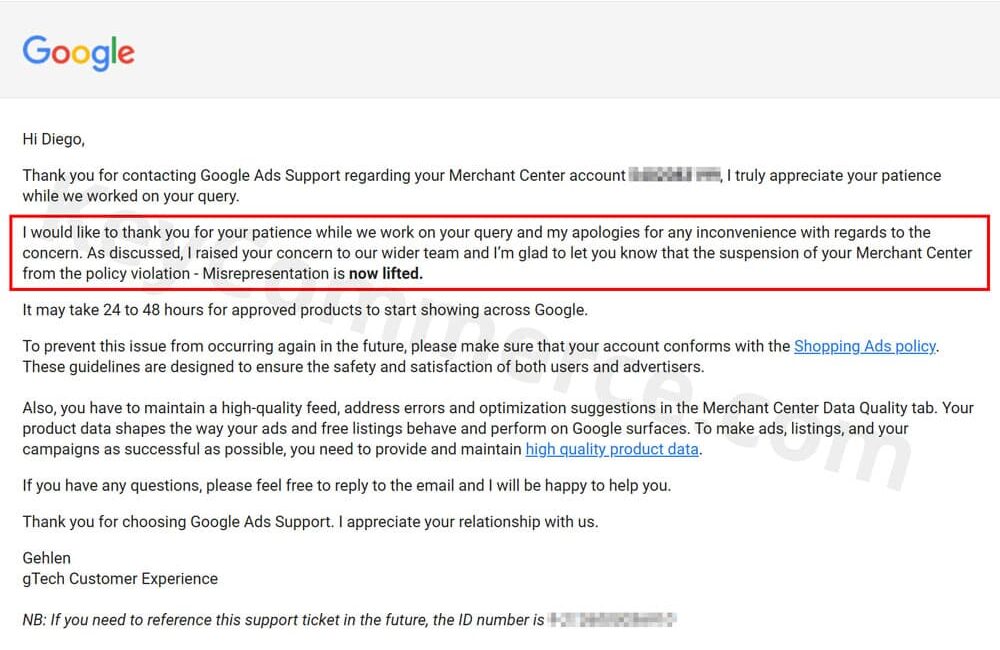Image resolution: width=1000 pixels, height=650 pixels.
Task: Open the high quality product data link
Action: 612,449
